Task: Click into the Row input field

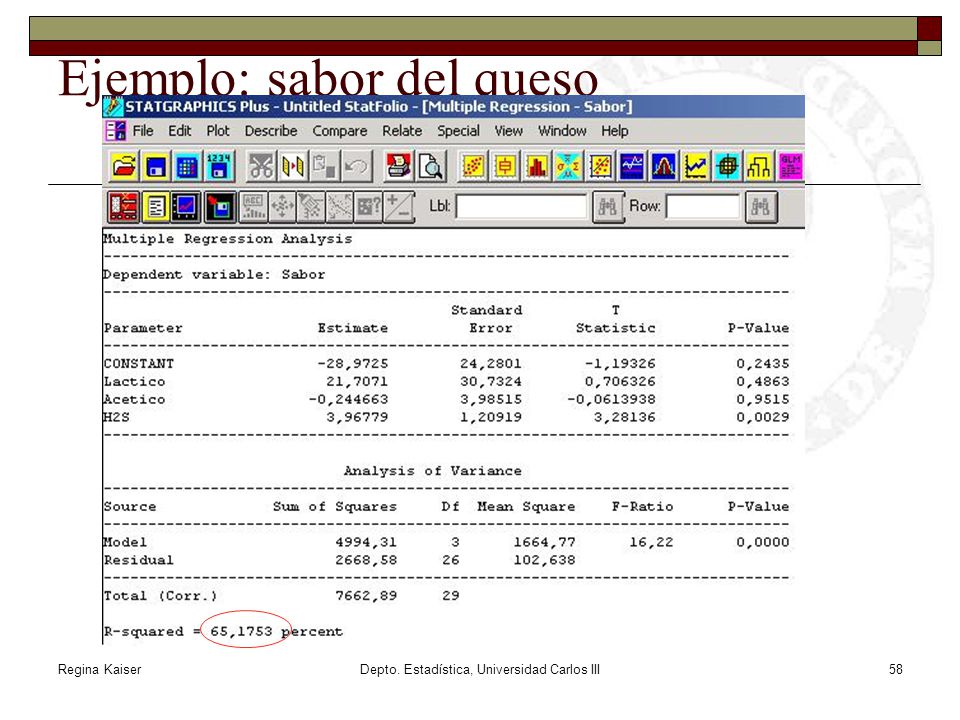Action: tap(703, 207)
